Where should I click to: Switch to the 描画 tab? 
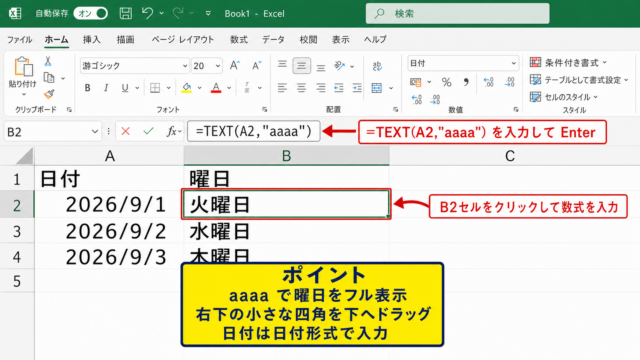pyautogui.click(x=125, y=40)
